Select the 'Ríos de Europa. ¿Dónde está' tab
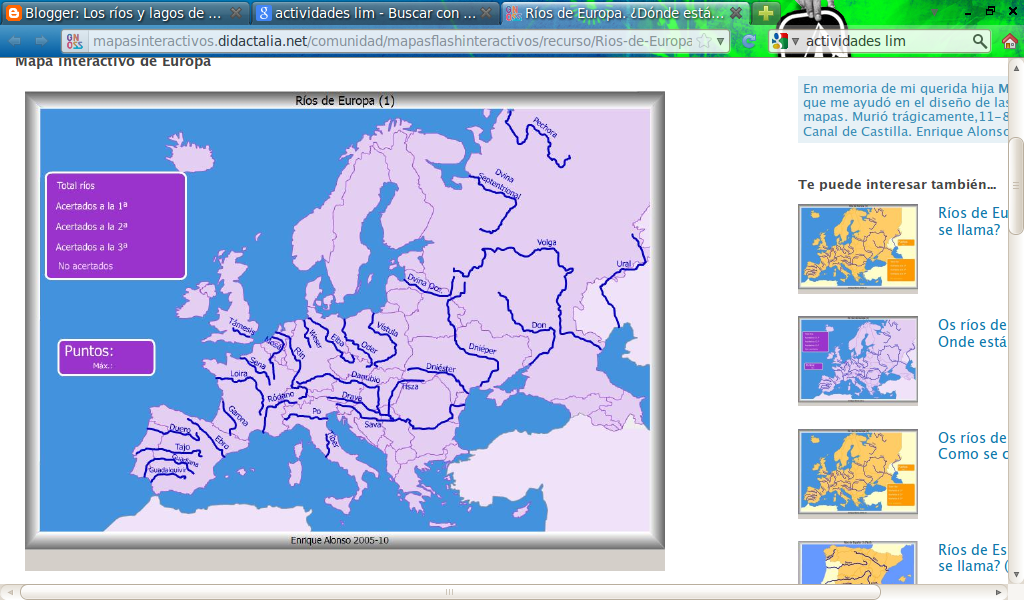The height and width of the screenshot is (600, 1024). 624,12
